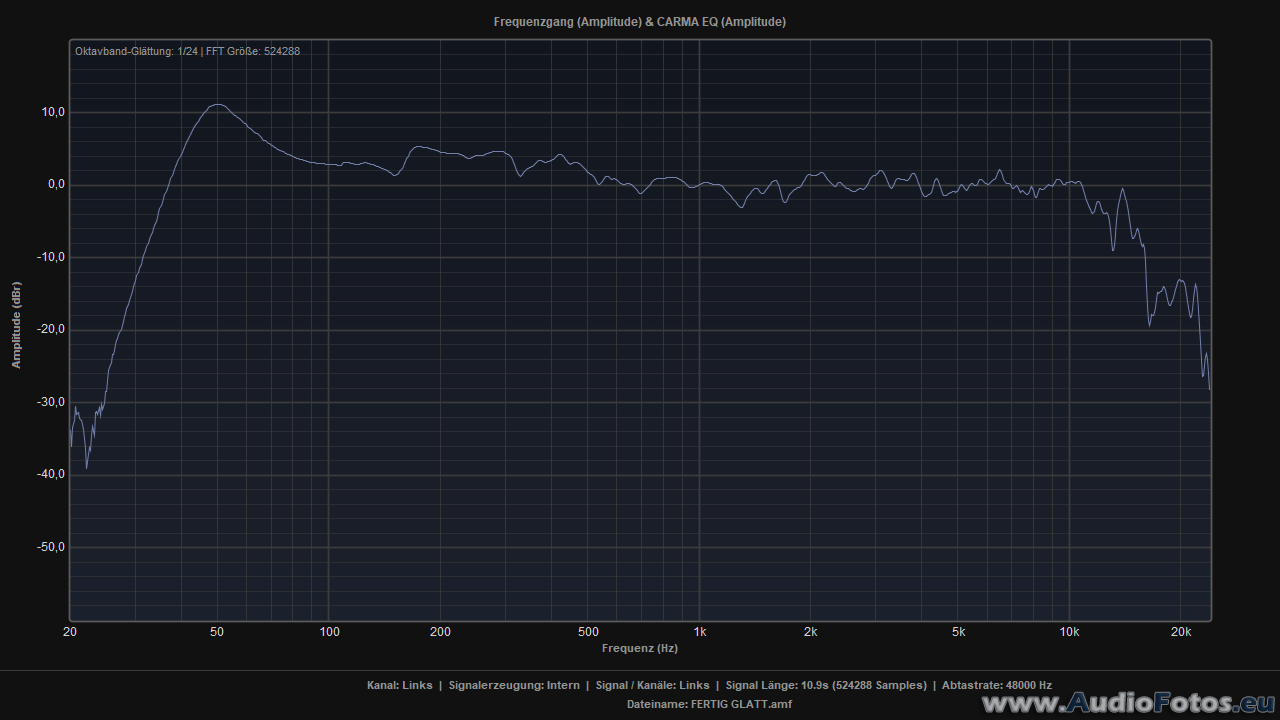Click the '2k' frequency axis tick label

point(810,632)
